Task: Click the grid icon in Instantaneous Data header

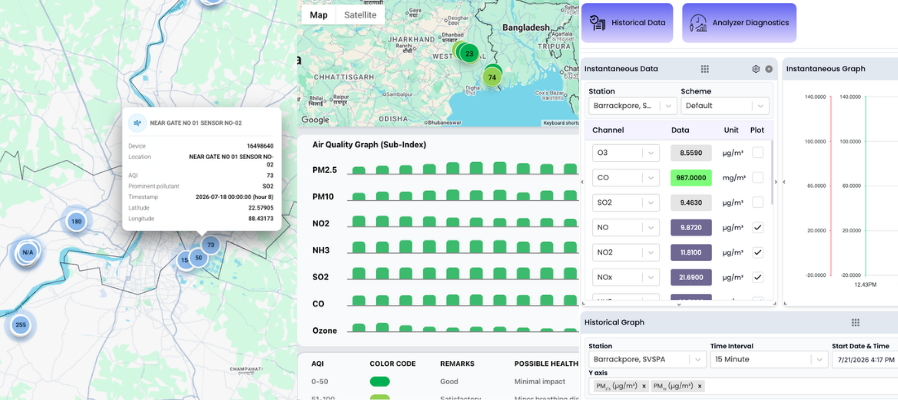Action: 704,69
